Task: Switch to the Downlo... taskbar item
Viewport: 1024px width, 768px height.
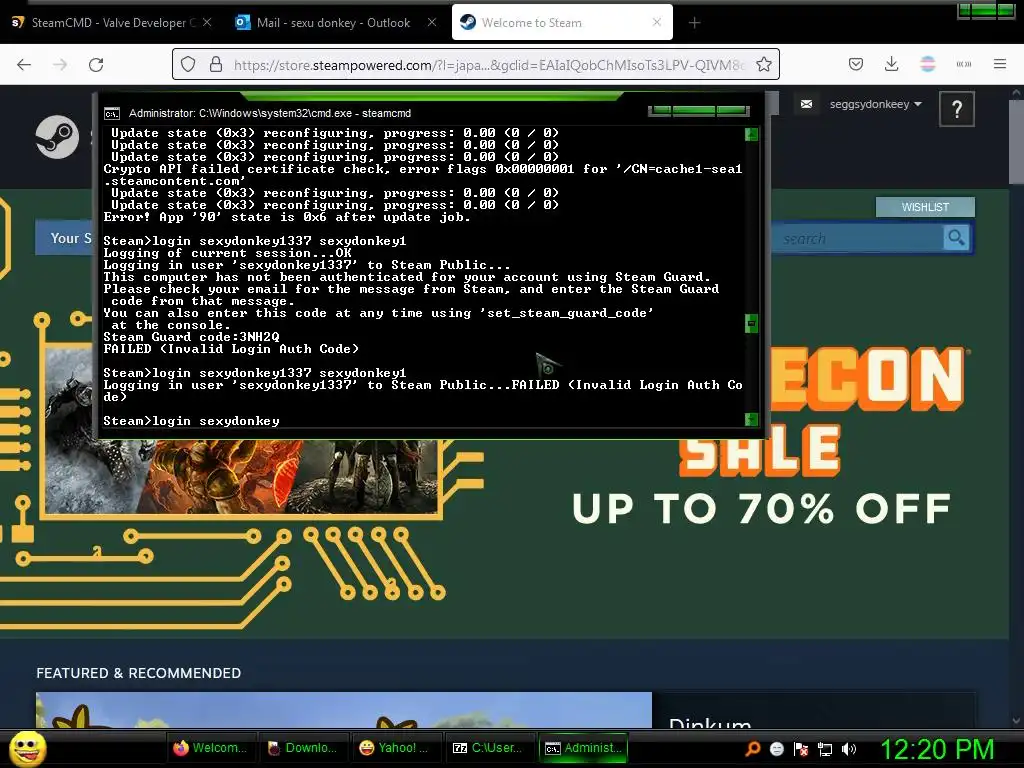Action: click(x=302, y=748)
